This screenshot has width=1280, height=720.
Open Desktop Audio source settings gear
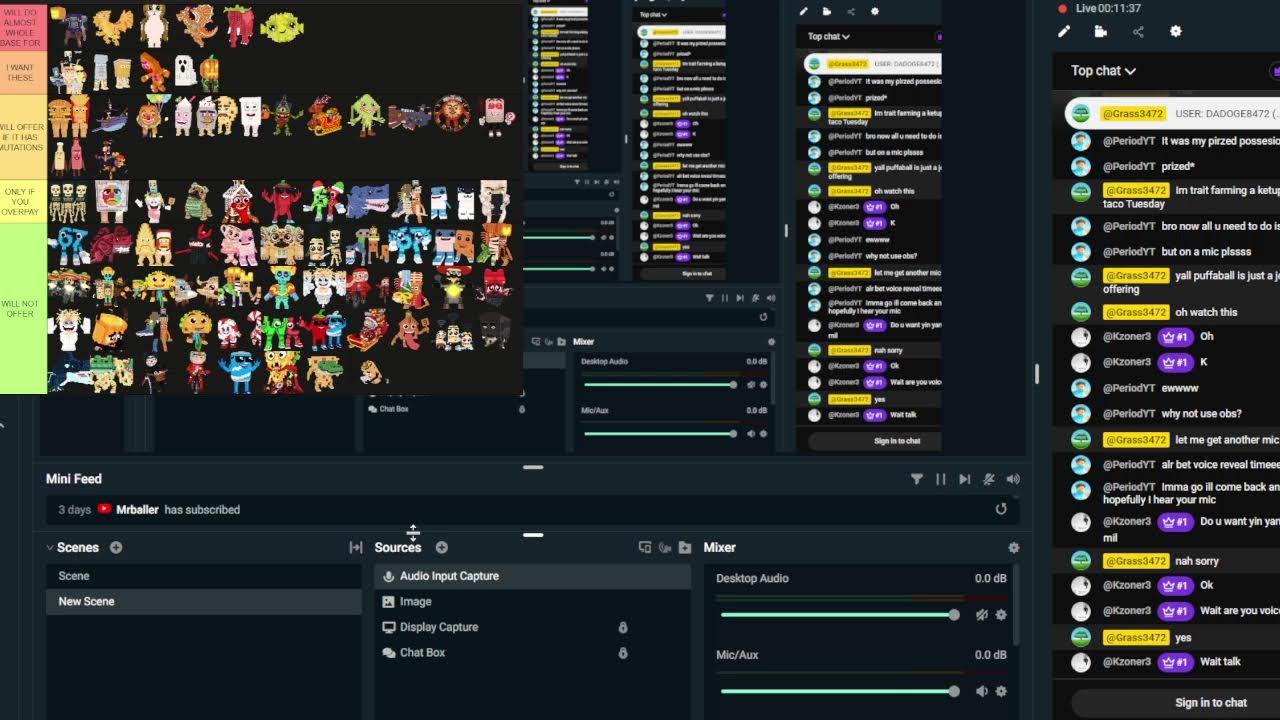[1001, 615]
